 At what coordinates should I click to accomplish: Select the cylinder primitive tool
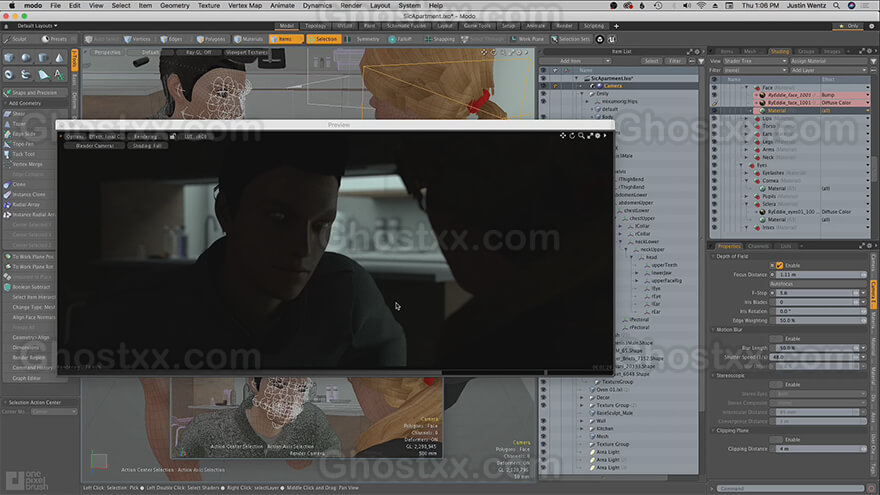pyautogui.click(x=43, y=58)
